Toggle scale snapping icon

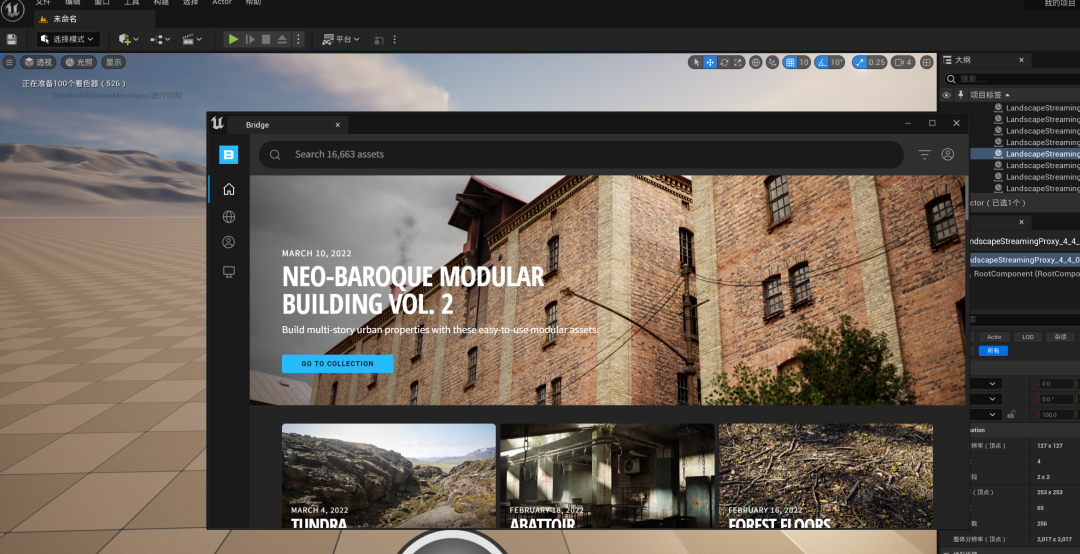pos(859,62)
